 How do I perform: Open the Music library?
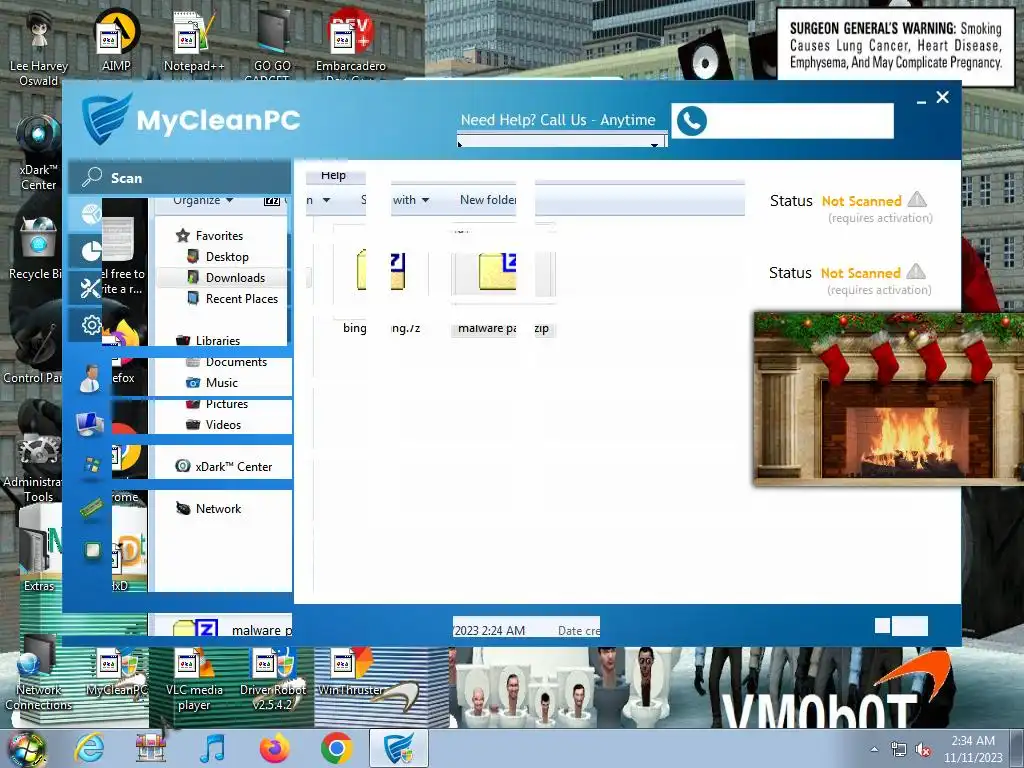point(221,383)
